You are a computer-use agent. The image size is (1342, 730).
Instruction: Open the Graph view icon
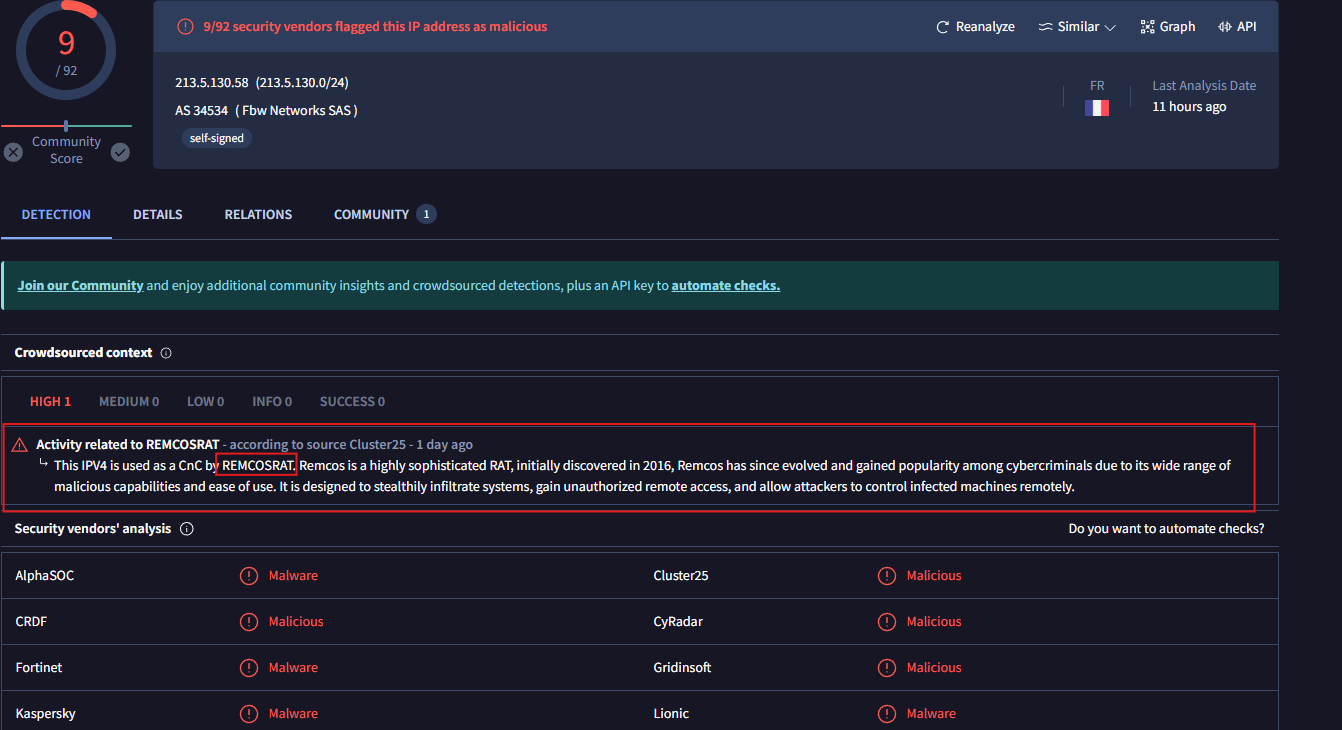[1147, 27]
